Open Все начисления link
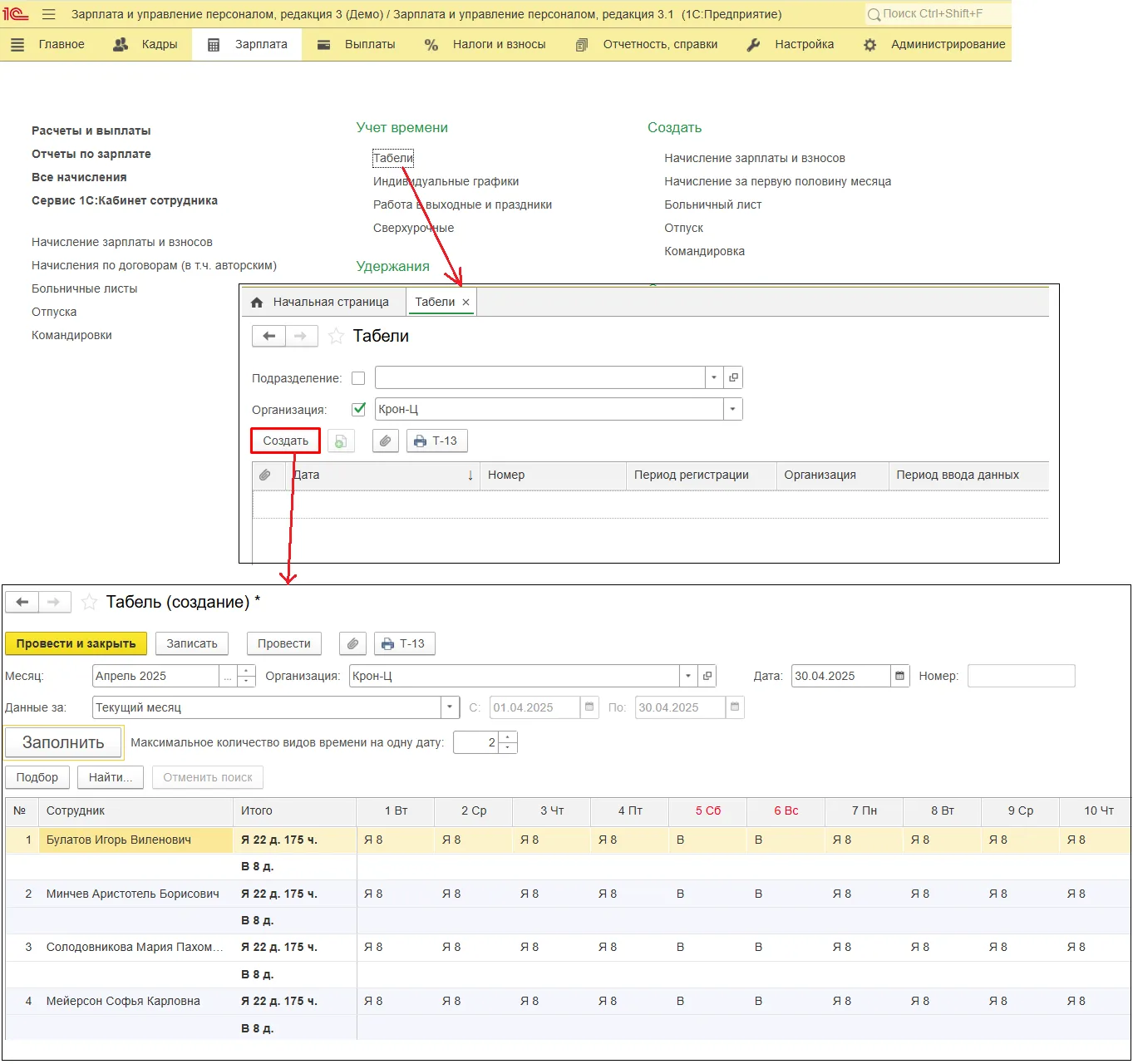The height and width of the screenshot is (1064, 1133). [x=79, y=177]
